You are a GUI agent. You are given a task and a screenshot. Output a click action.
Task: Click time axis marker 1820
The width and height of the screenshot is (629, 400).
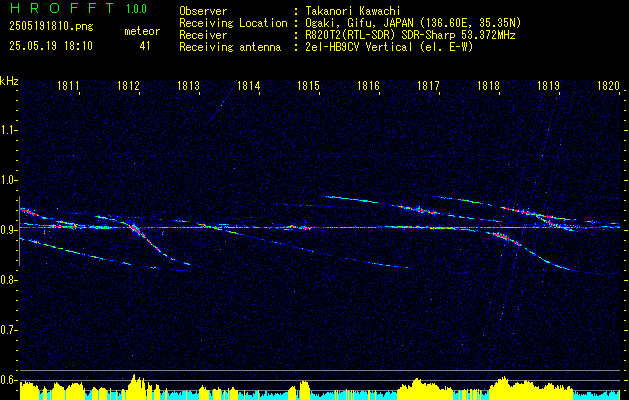608,85
